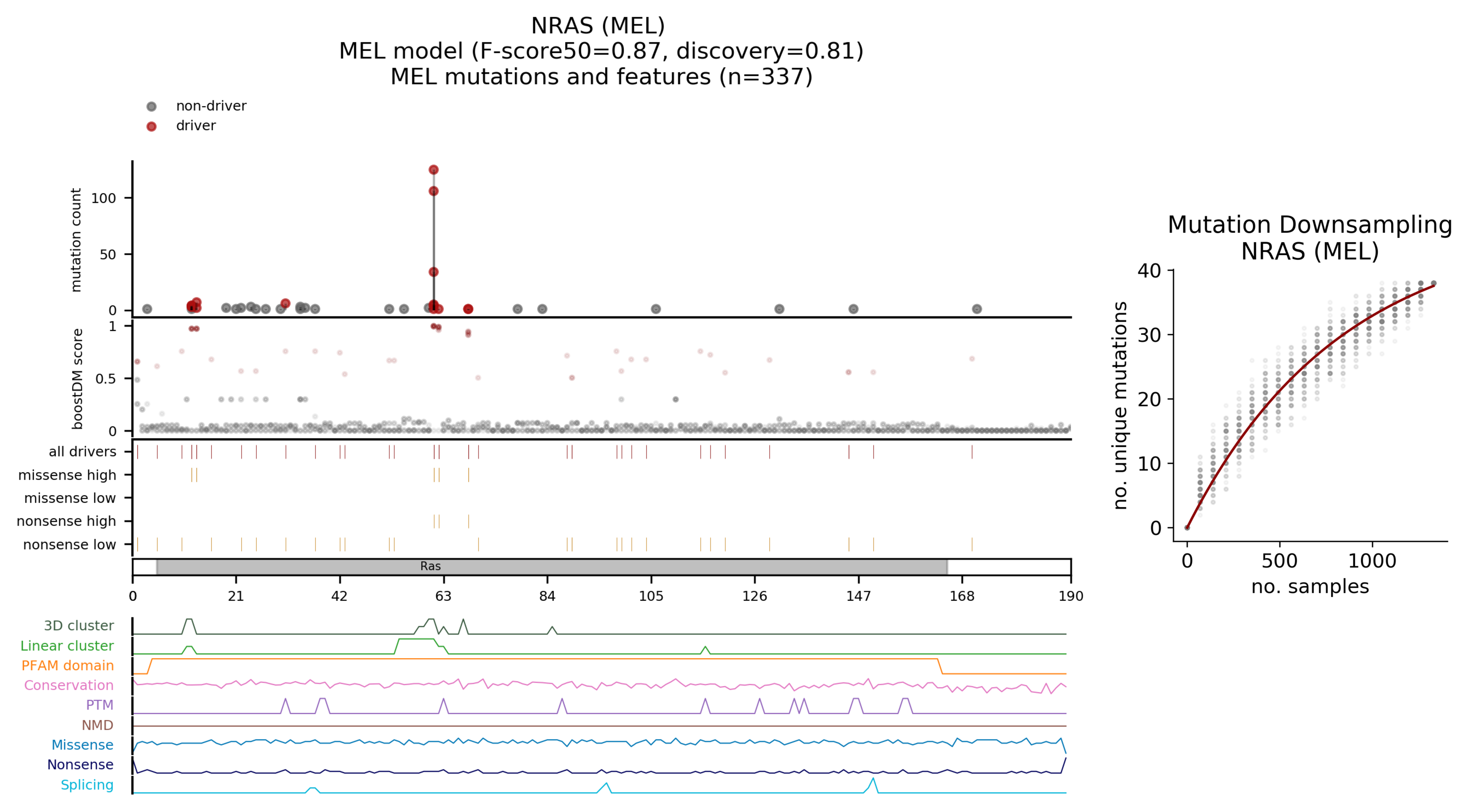Click the 'NRAS (MEL)' main title
The width and height of the screenshot is (1465, 812).
coord(598,26)
